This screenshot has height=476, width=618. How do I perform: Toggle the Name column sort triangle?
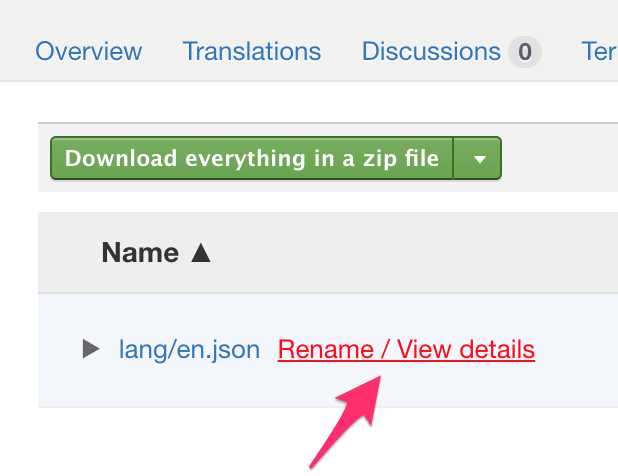[x=201, y=253]
